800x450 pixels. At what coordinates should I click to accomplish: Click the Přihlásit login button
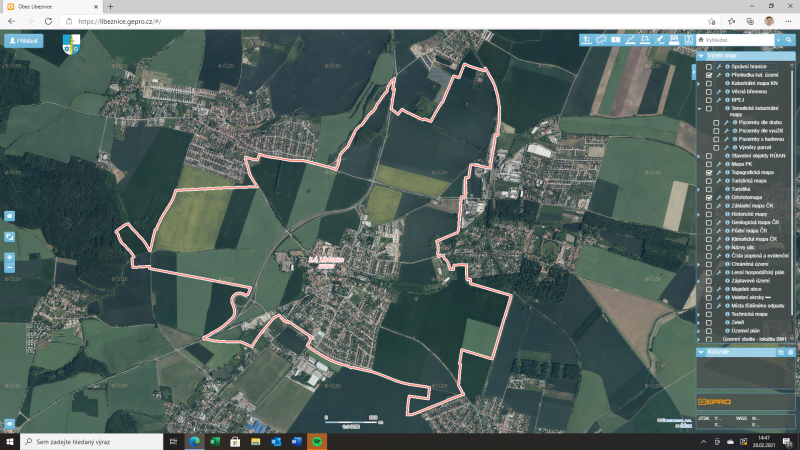23,41
